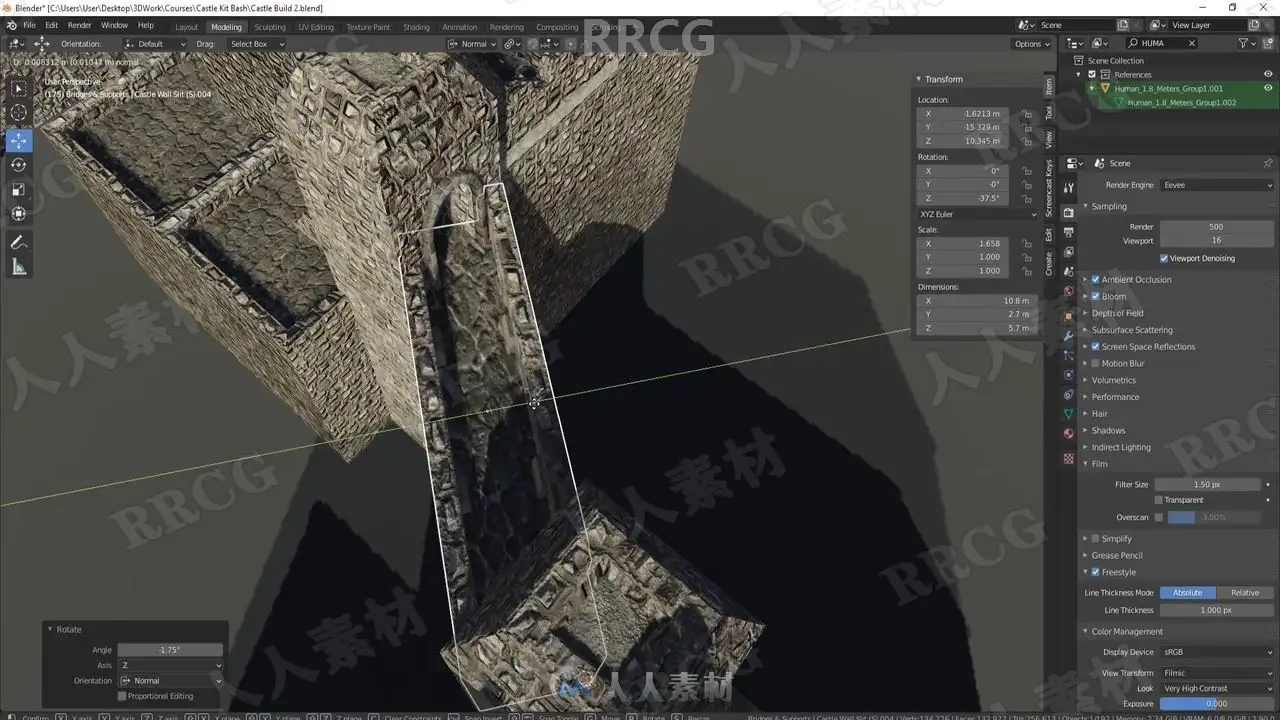Clear the HUMA outliner search
1280x720 pixels.
(x=1191, y=43)
